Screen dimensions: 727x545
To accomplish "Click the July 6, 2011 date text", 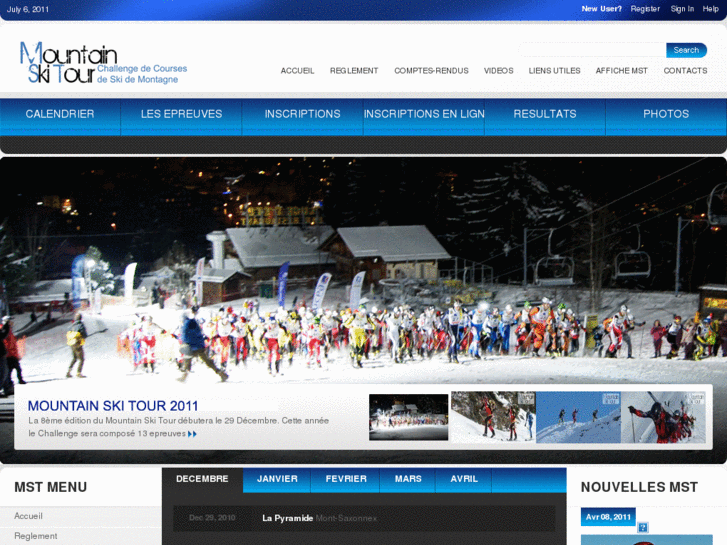I will (28, 9).
